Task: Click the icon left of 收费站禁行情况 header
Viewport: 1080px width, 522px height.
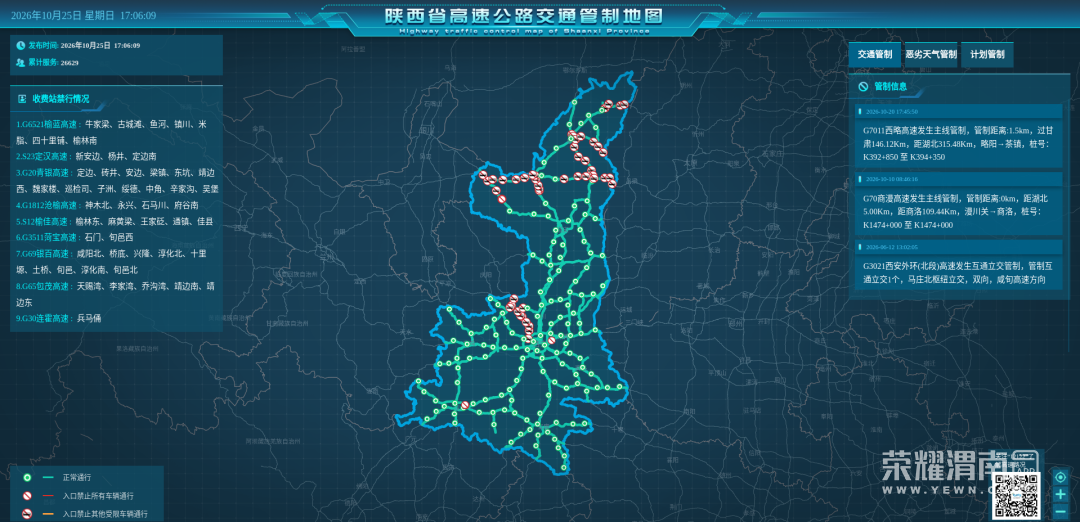Action: [22, 99]
